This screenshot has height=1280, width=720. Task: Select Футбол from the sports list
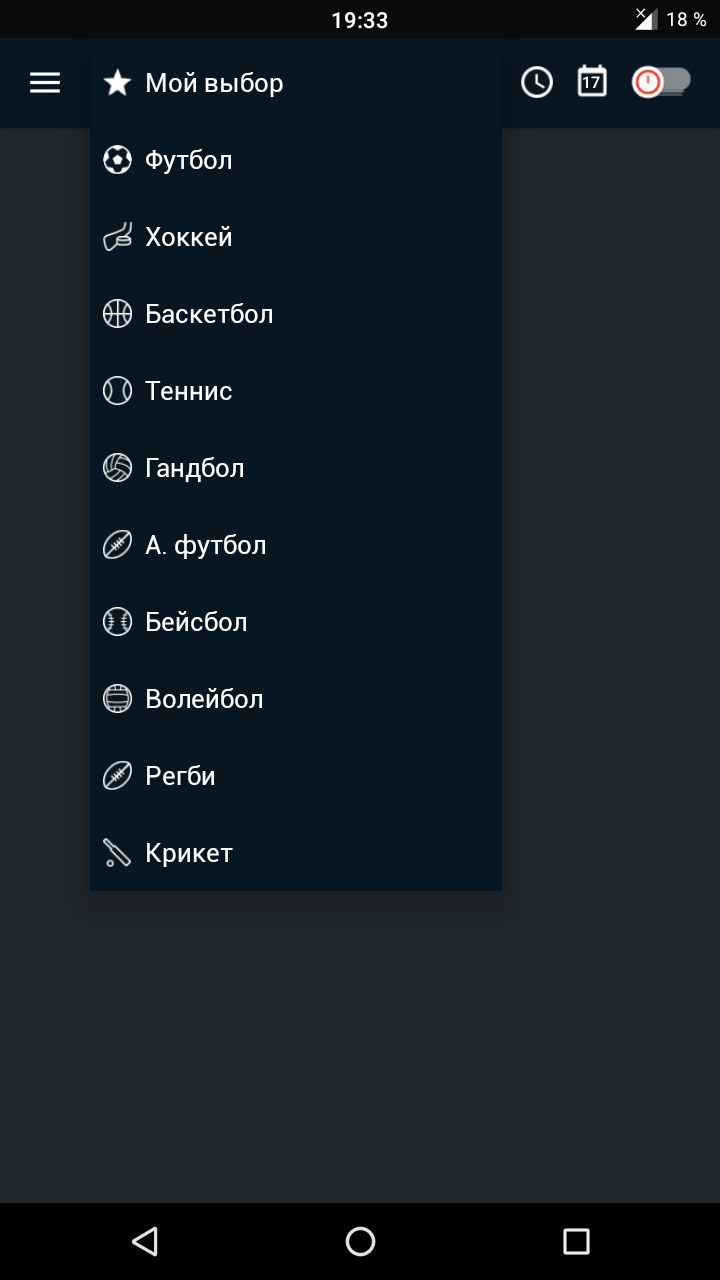(296, 160)
